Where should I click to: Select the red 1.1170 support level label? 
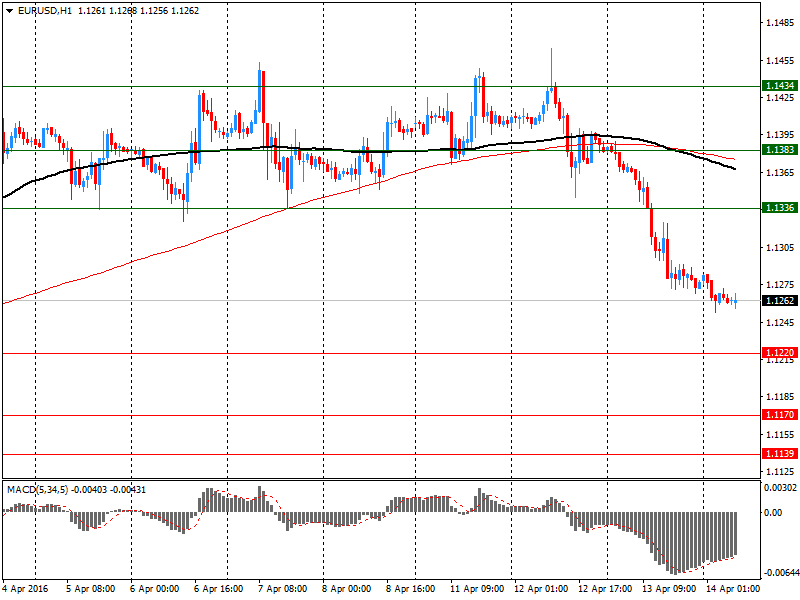tap(780, 415)
